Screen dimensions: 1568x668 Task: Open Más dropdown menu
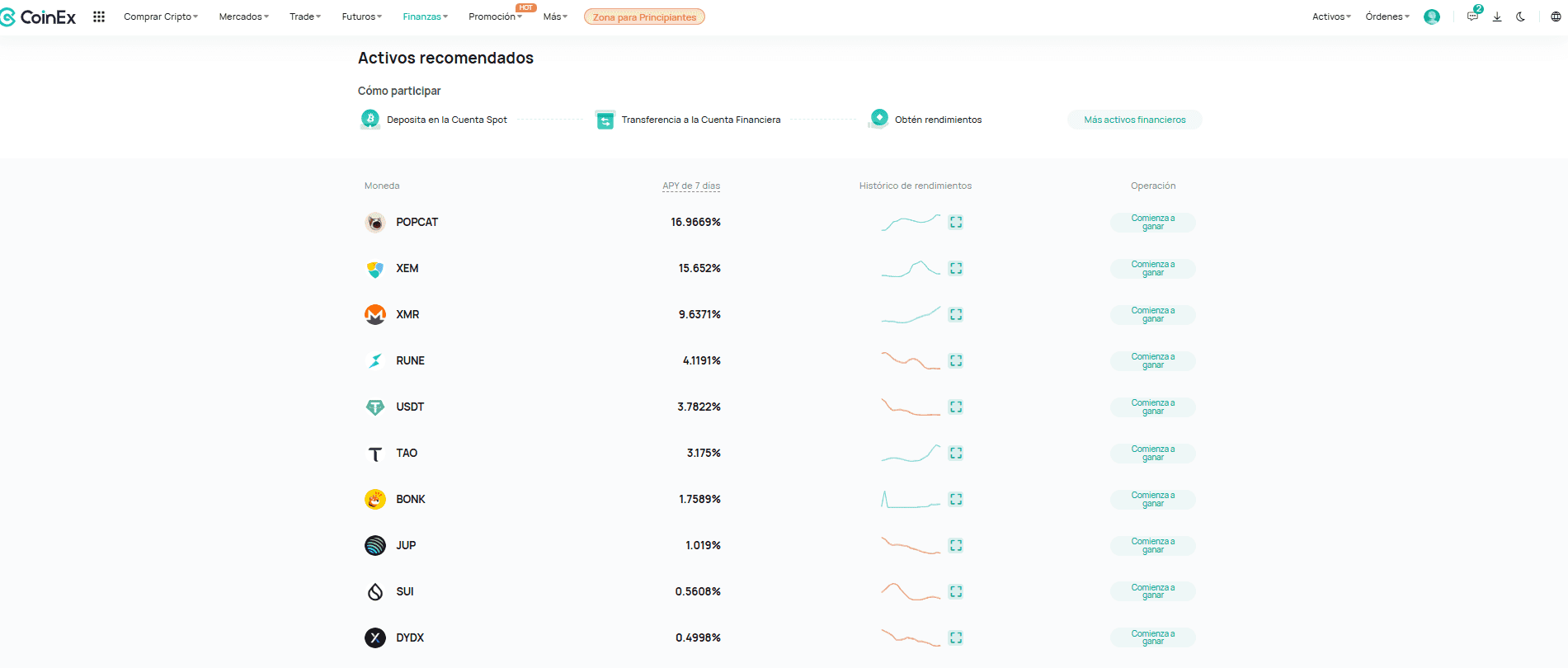coord(555,16)
